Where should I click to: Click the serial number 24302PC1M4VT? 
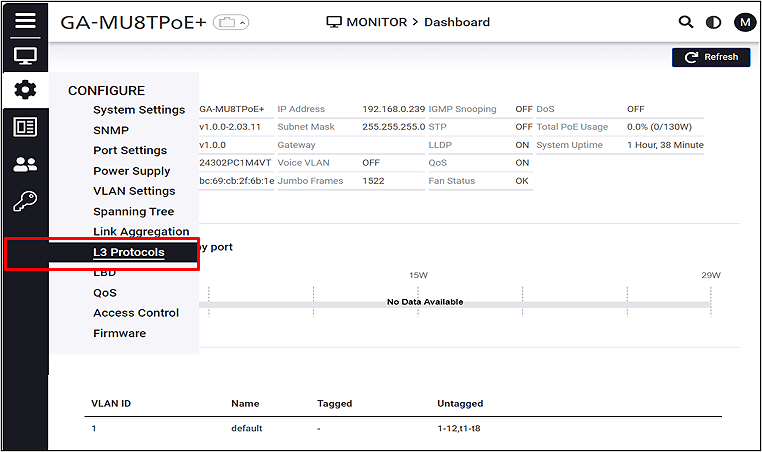click(x=235, y=163)
